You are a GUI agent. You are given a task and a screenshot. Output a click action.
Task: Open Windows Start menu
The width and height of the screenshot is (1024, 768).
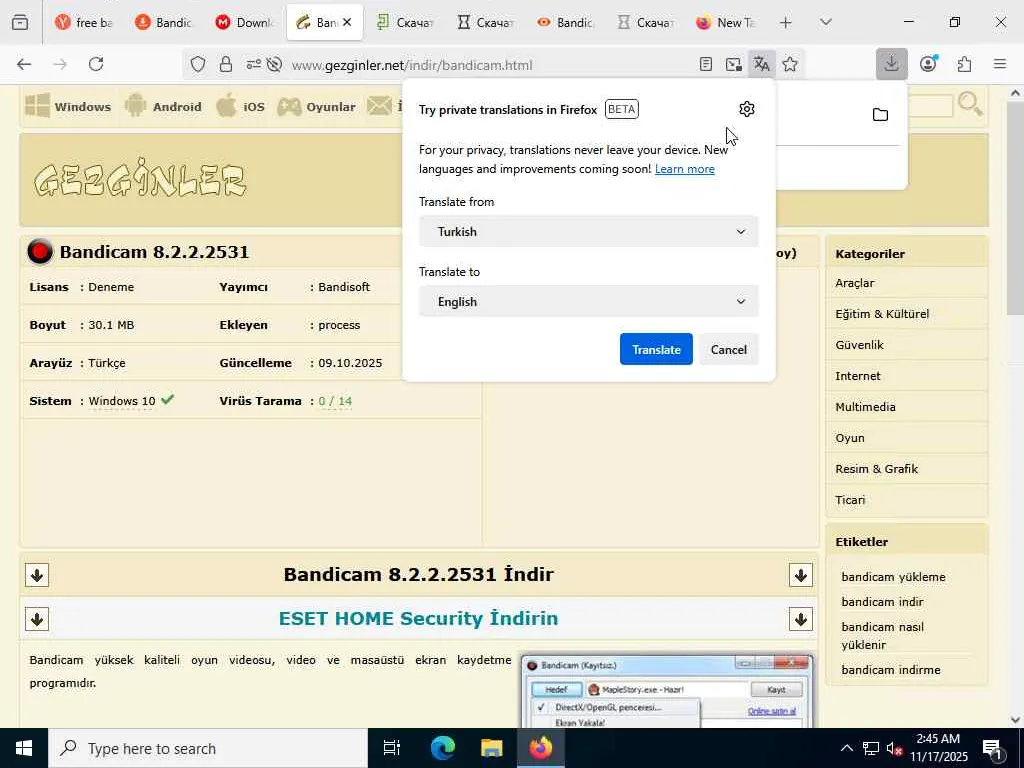pyautogui.click(x=24, y=748)
